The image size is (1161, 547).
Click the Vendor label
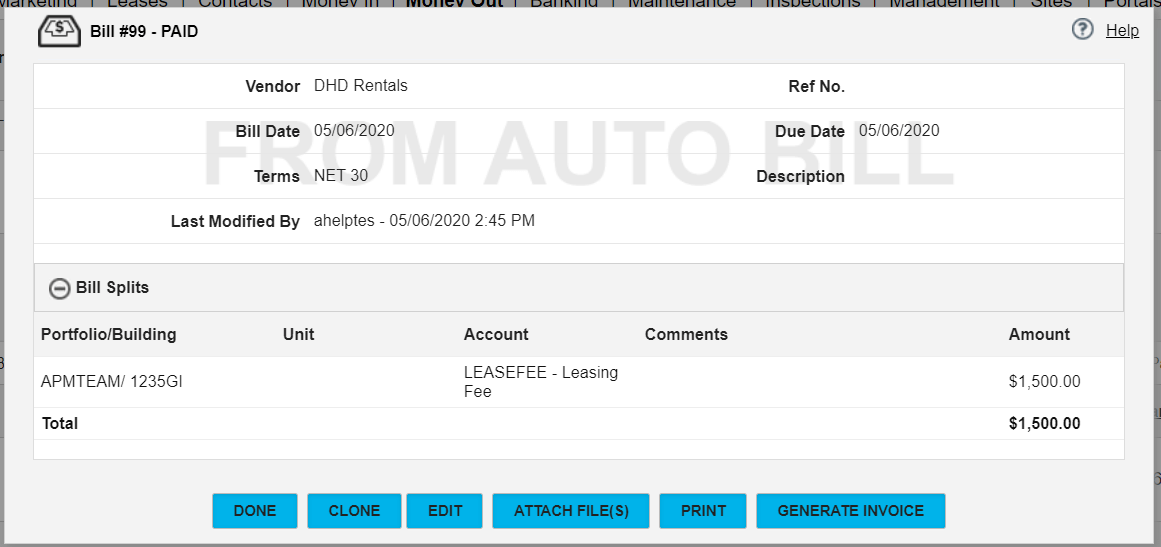[272, 87]
